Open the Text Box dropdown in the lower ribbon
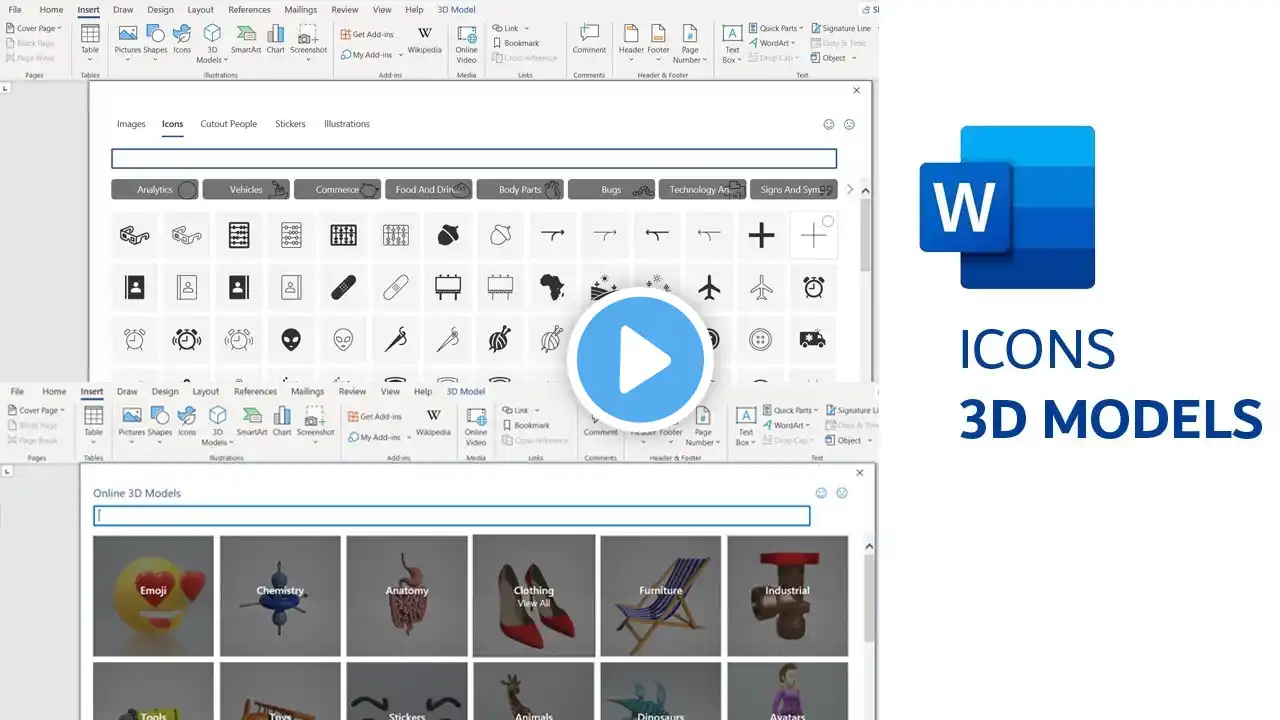 point(746,426)
